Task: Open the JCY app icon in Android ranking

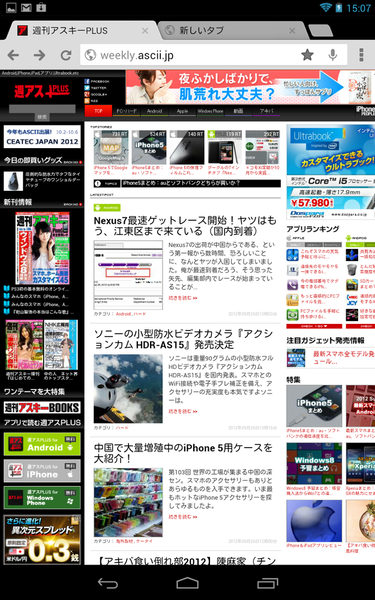Action: pyautogui.click(x=352, y=300)
